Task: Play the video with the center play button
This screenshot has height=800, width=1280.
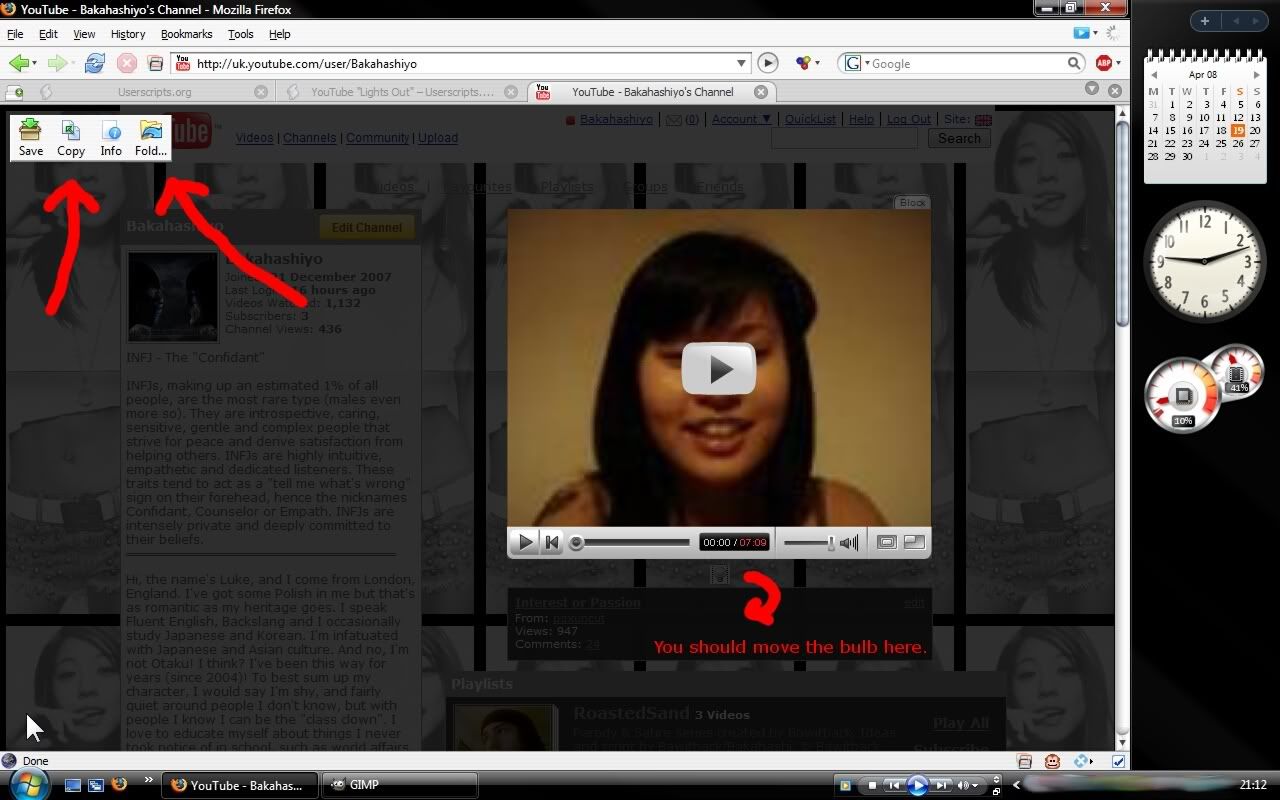Action: (719, 369)
